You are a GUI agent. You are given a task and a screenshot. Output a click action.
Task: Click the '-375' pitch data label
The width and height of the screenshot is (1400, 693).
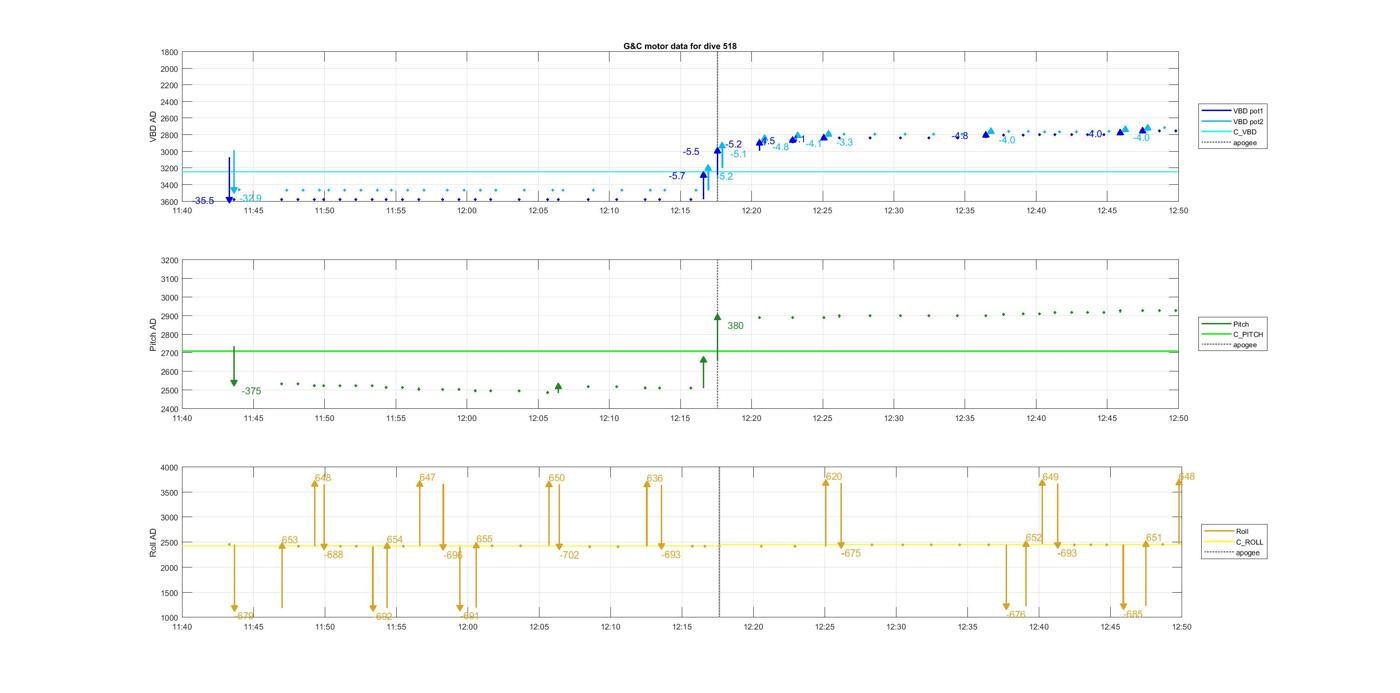click(251, 391)
